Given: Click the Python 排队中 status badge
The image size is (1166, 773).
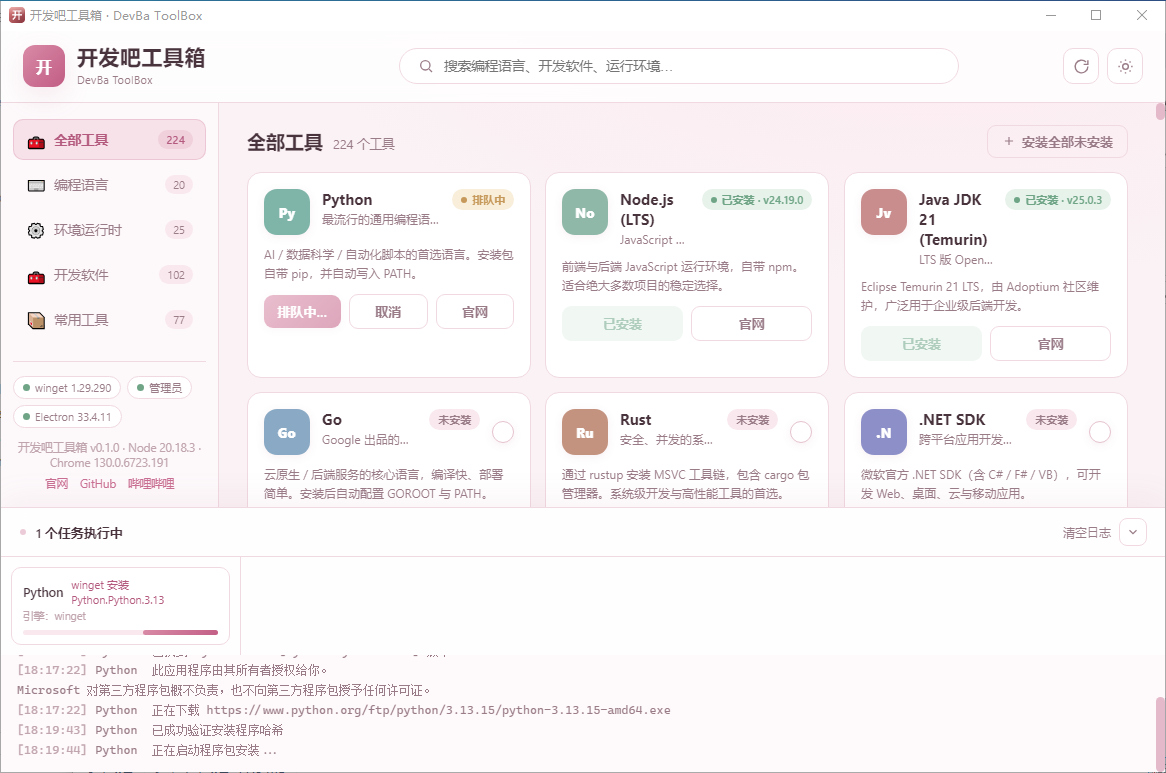Looking at the screenshot, I should [x=483, y=200].
